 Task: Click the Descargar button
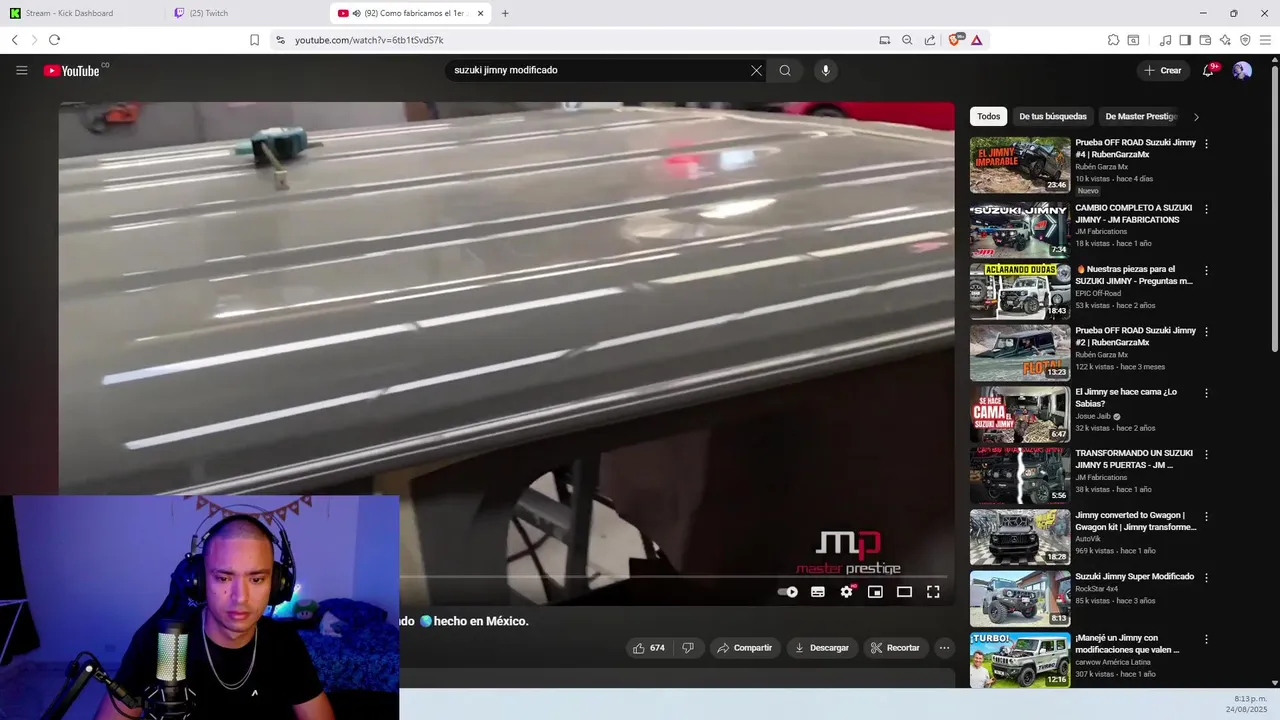click(822, 648)
